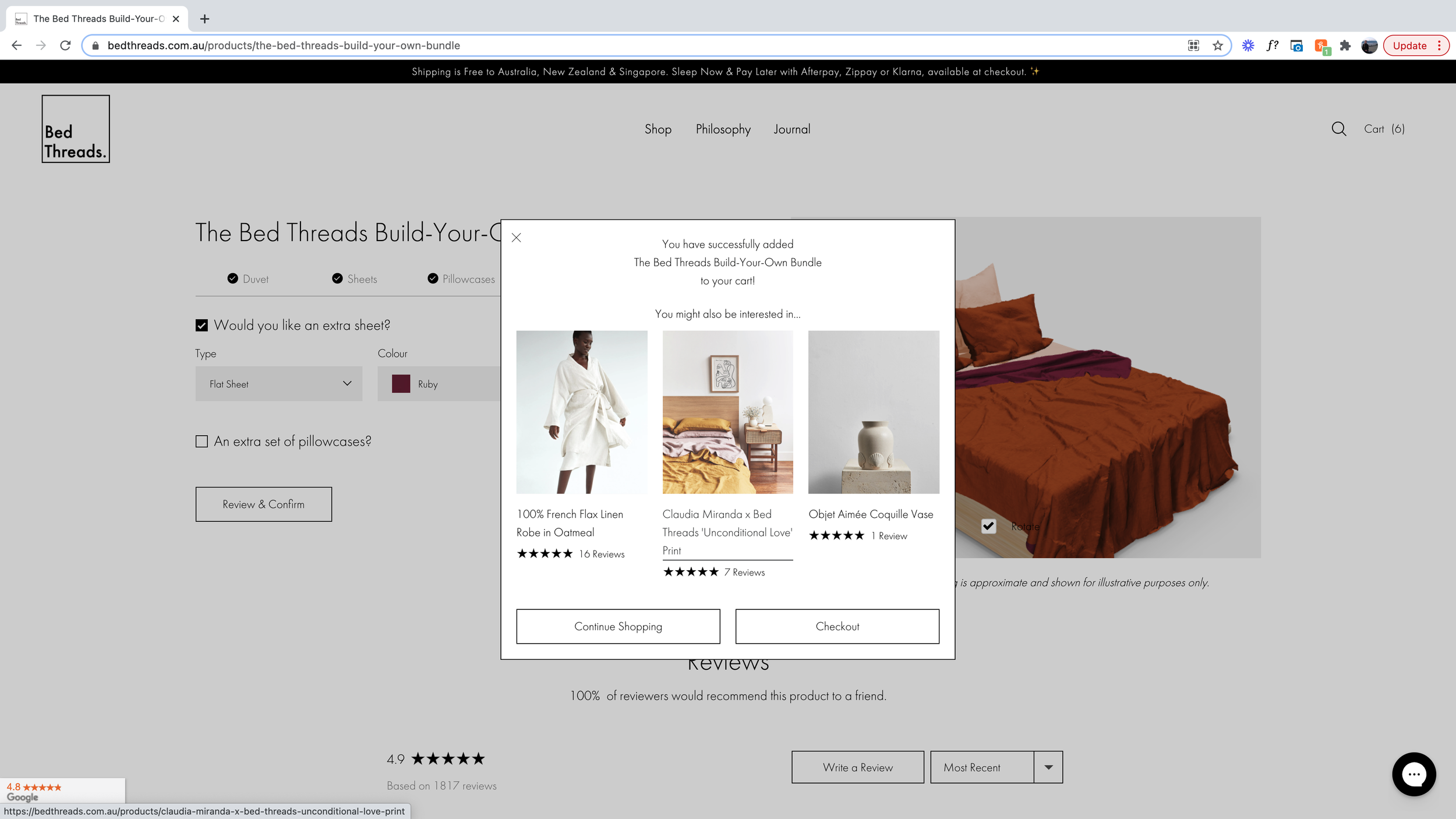Screen dimensions: 1456x819
Task: Open the Ruby colour dropdown
Action: tap(439, 384)
